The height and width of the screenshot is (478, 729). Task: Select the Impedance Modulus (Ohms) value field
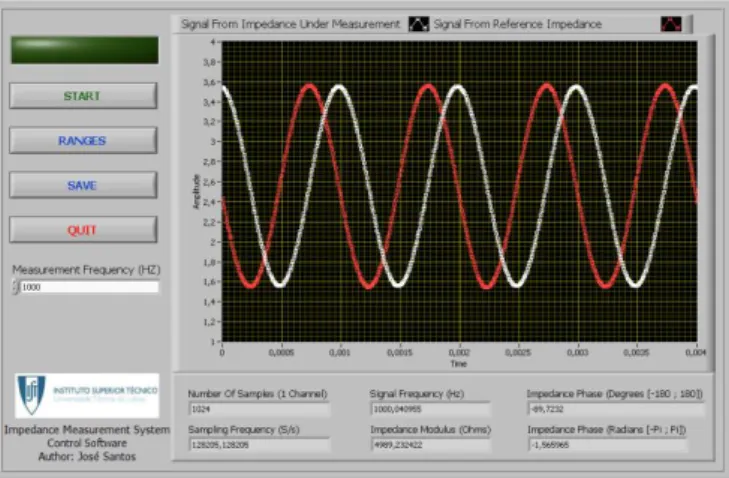[x=431, y=445]
